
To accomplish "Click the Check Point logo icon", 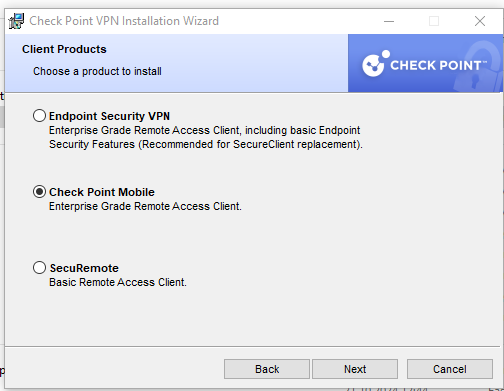I will [x=376, y=63].
